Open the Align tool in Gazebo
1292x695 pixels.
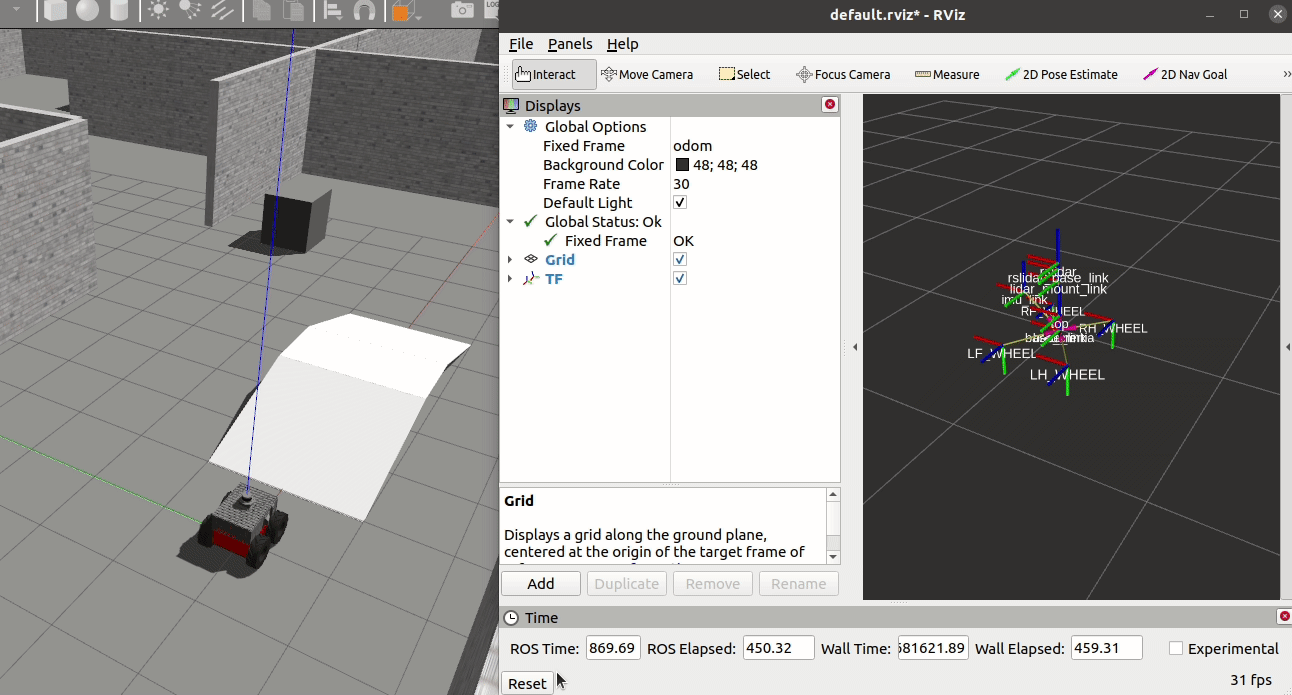pyautogui.click(x=334, y=11)
